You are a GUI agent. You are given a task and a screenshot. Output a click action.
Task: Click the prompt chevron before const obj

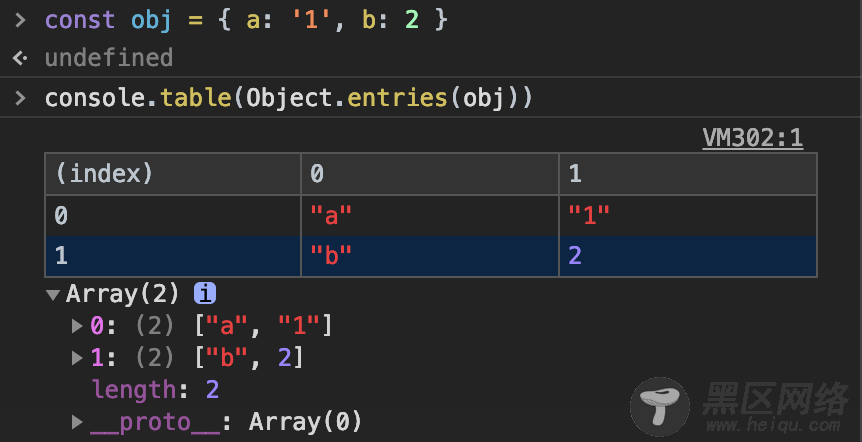point(20,20)
